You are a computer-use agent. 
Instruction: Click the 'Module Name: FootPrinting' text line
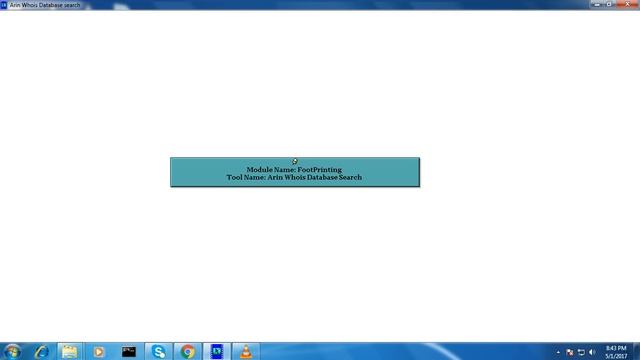[294, 169]
